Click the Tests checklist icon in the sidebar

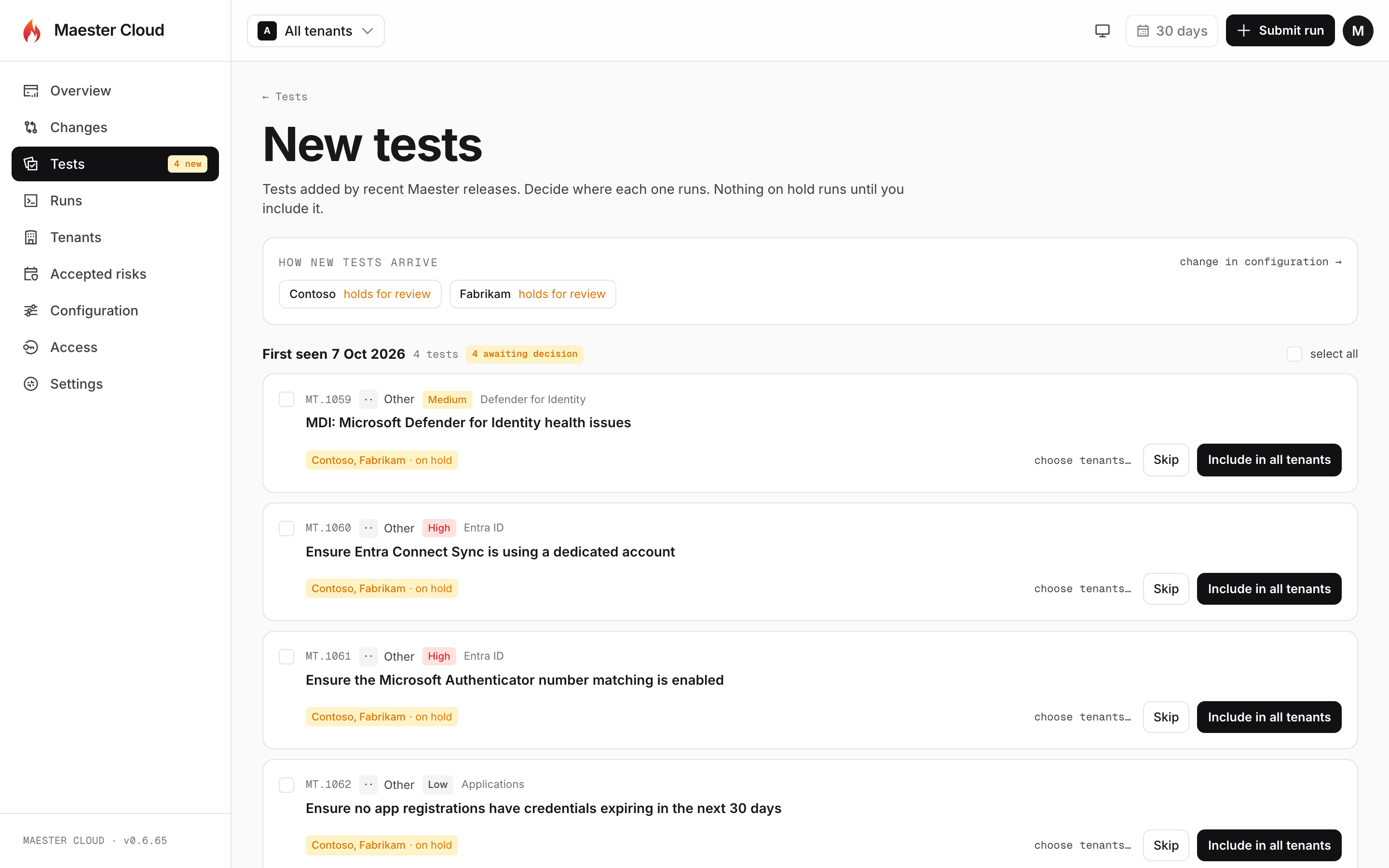[31, 164]
